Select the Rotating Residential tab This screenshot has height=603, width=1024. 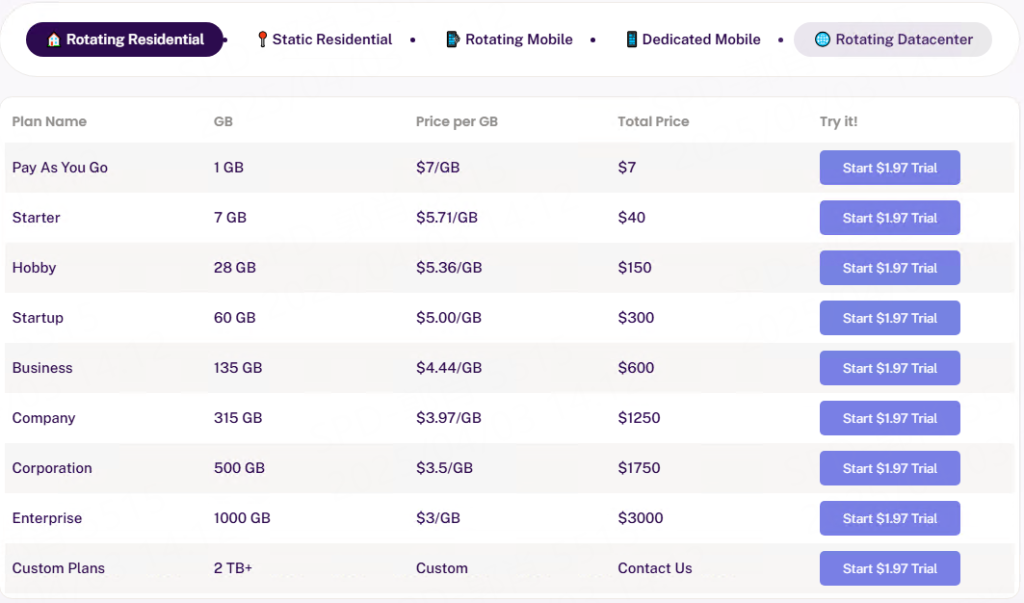point(134,40)
